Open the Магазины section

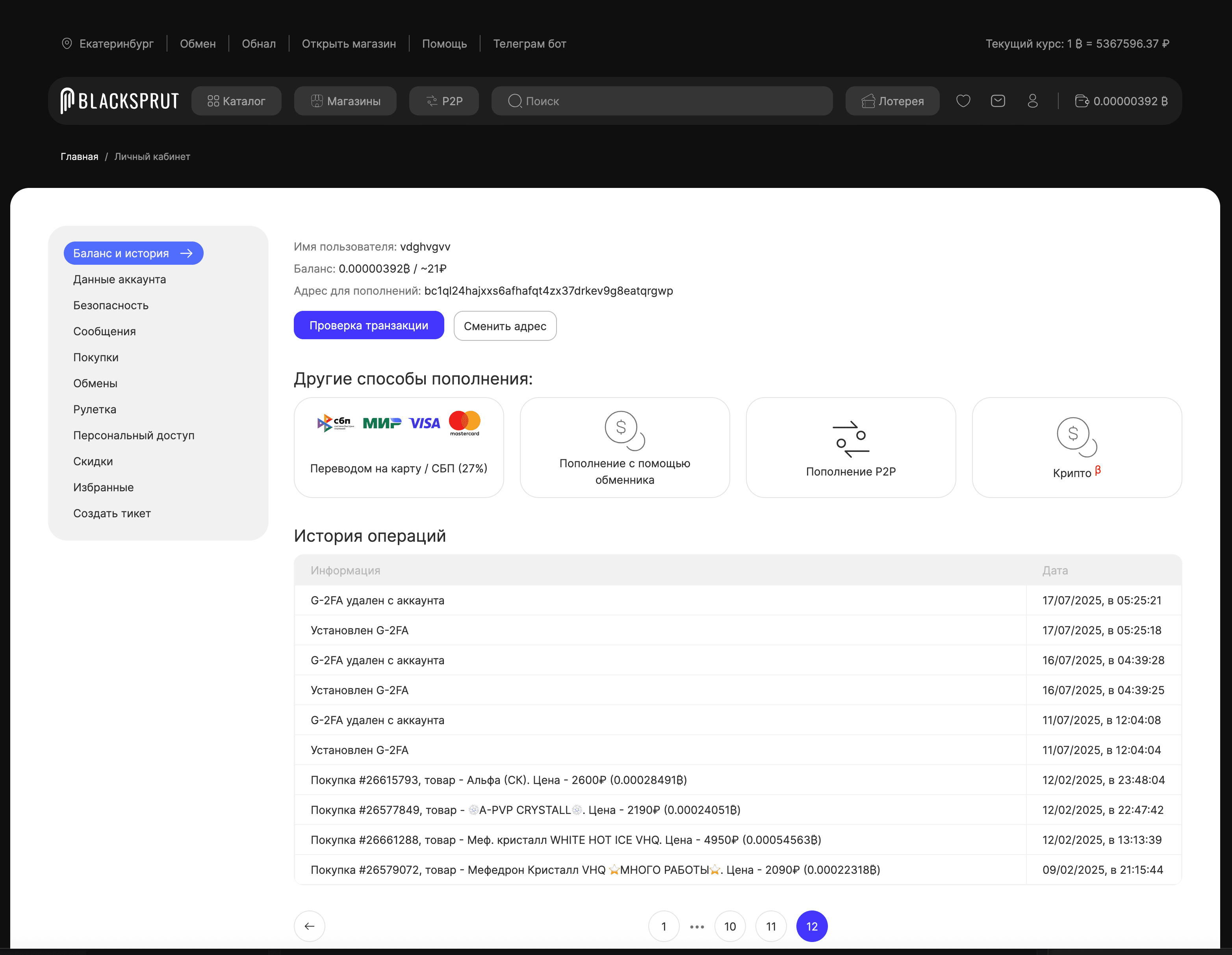(x=345, y=101)
